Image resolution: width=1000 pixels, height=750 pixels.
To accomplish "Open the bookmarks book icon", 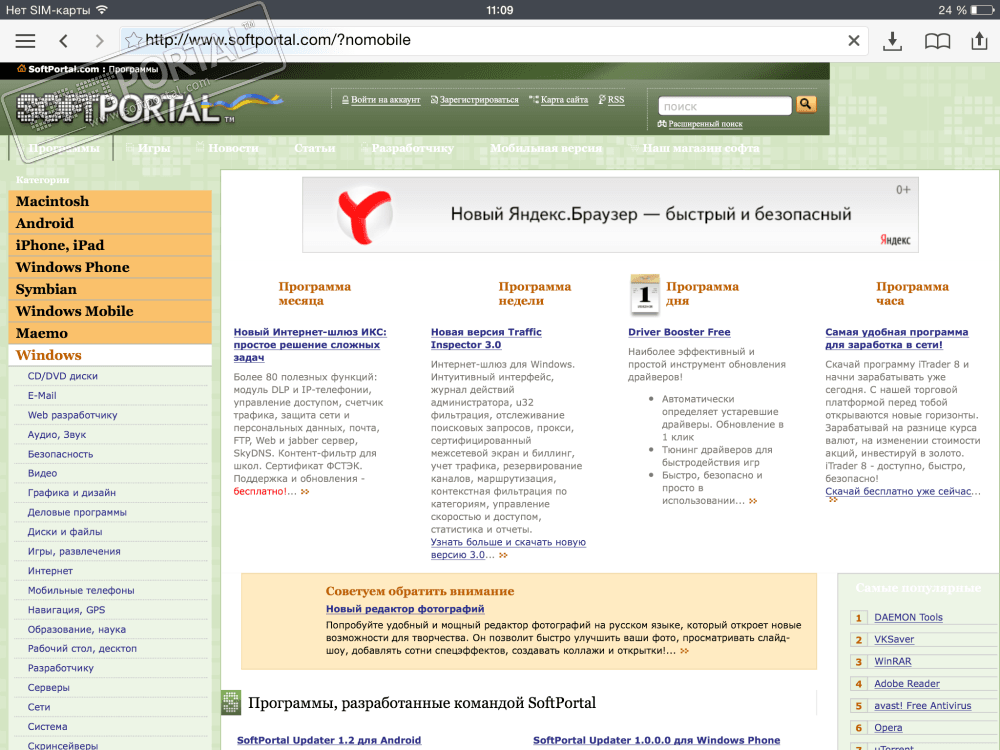I will (938, 41).
